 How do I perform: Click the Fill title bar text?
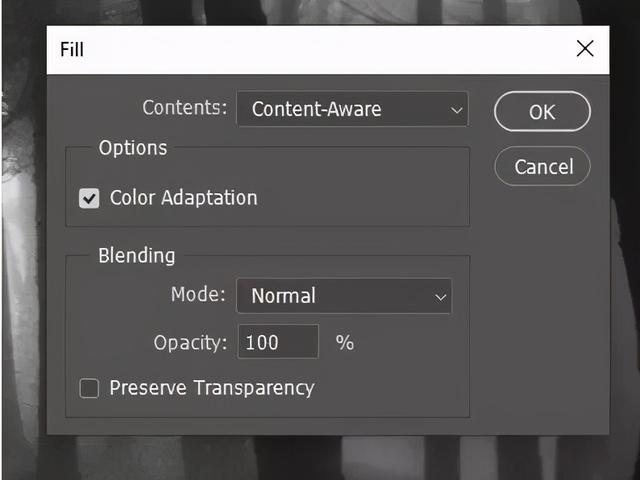72,49
